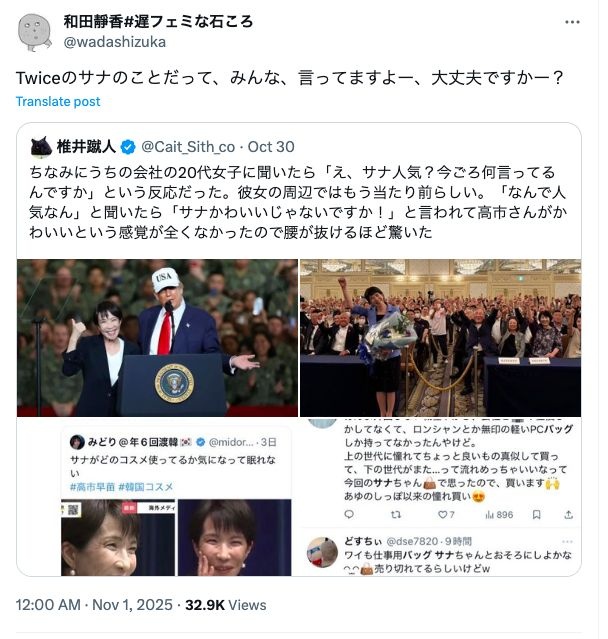Screen dimensions: 608x639
Task: Open the Oct 30 timestamp of quoted post
Action: click(271, 147)
